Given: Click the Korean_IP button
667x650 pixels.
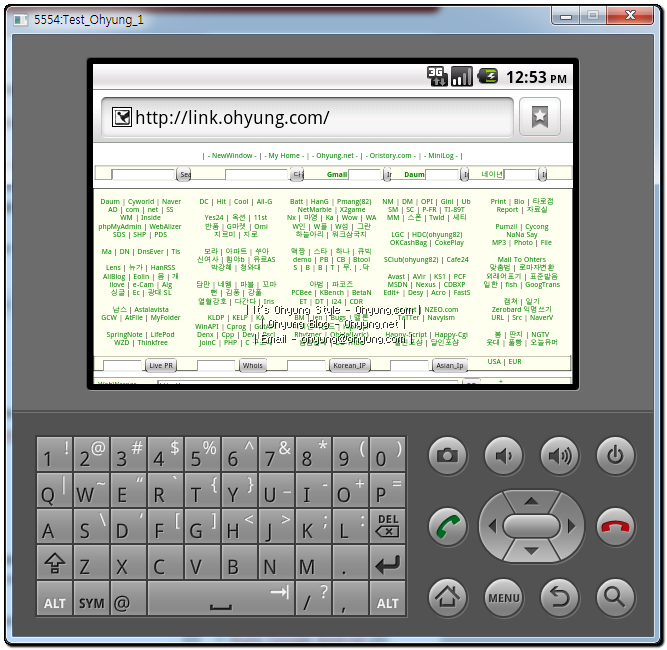Looking at the screenshot, I should click(350, 365).
